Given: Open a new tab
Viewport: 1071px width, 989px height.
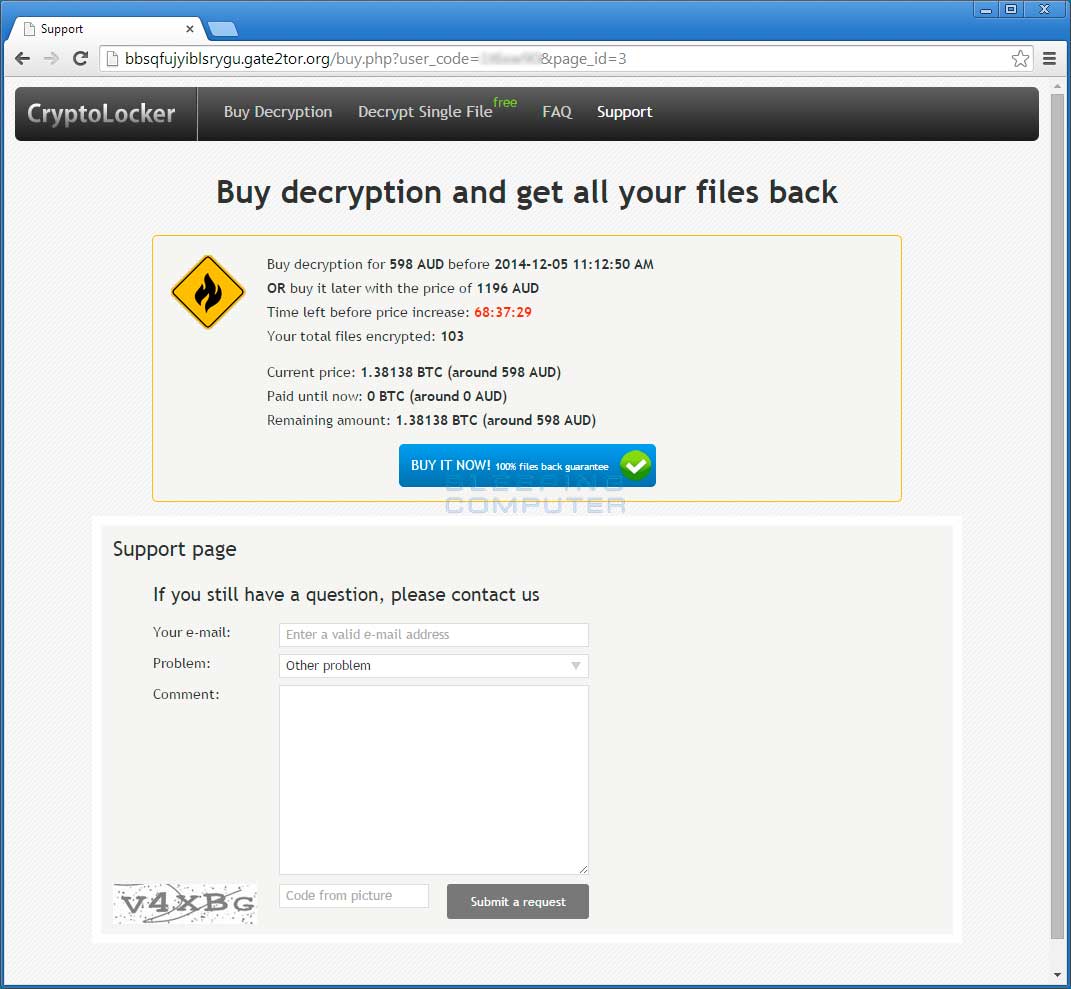Looking at the screenshot, I should click(x=223, y=29).
